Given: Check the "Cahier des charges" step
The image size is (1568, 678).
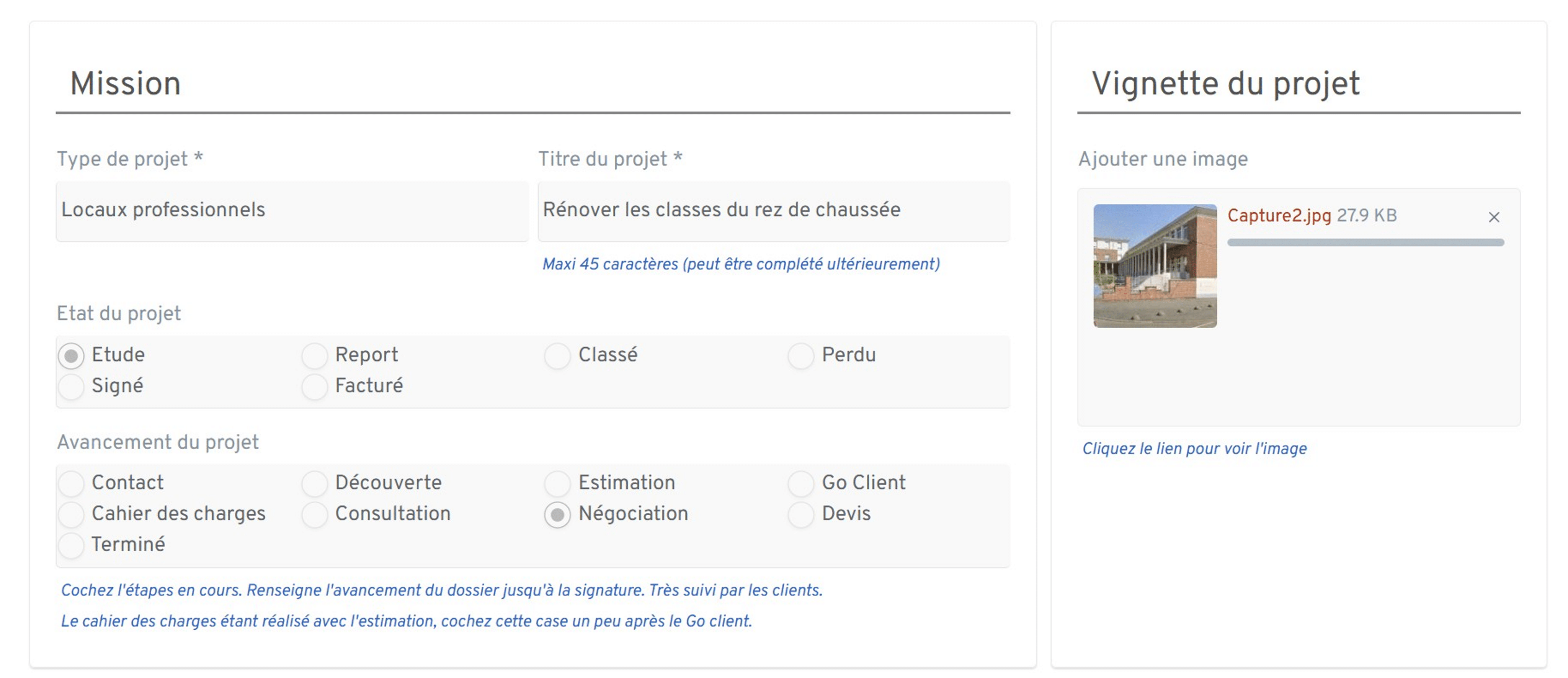Looking at the screenshot, I should pos(71,514).
